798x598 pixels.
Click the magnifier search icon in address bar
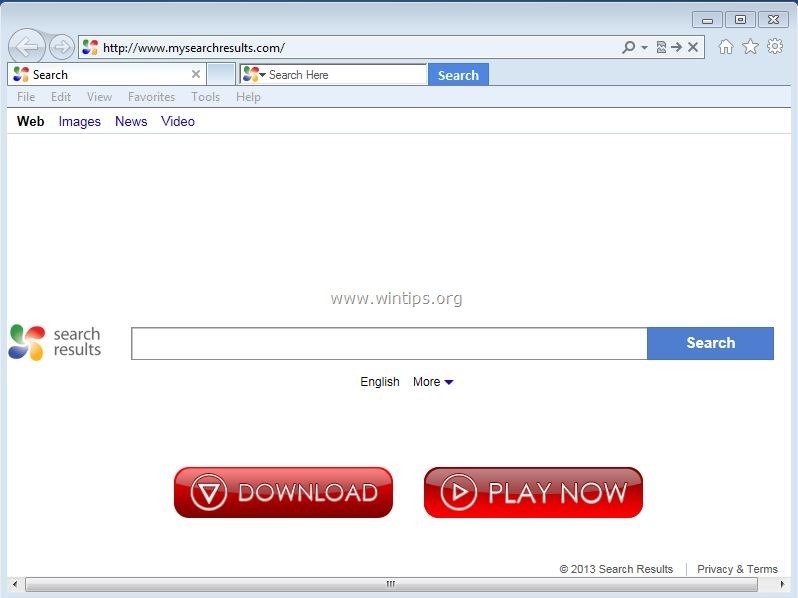629,47
